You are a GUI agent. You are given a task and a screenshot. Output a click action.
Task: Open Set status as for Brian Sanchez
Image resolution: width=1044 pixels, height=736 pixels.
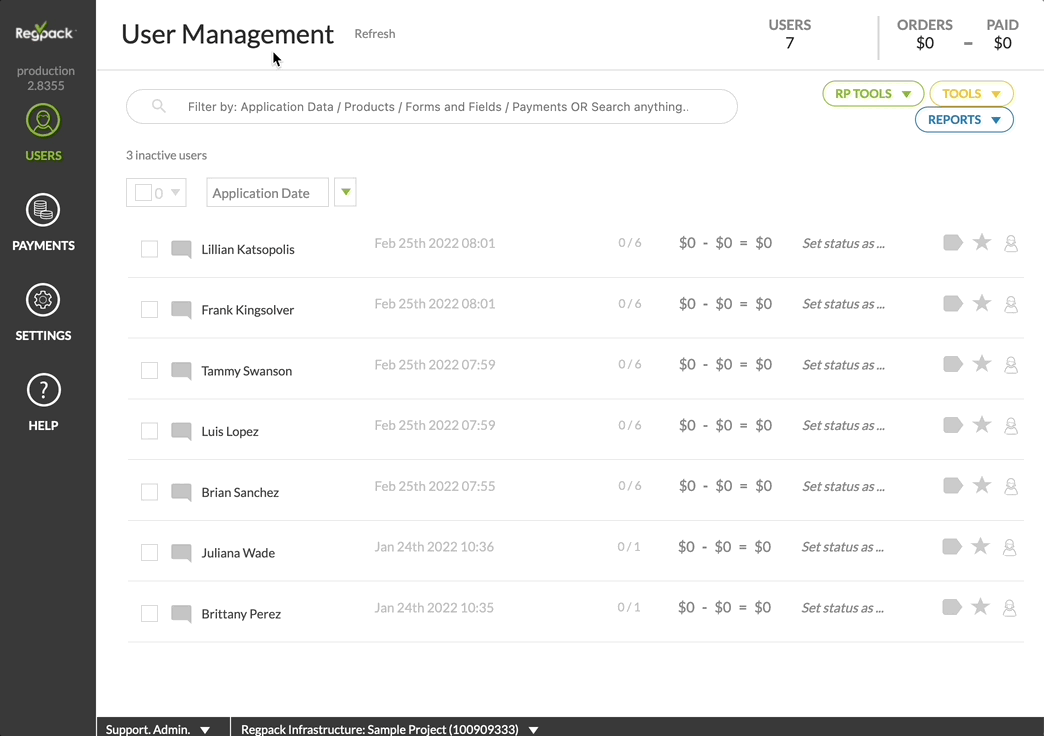(x=843, y=486)
